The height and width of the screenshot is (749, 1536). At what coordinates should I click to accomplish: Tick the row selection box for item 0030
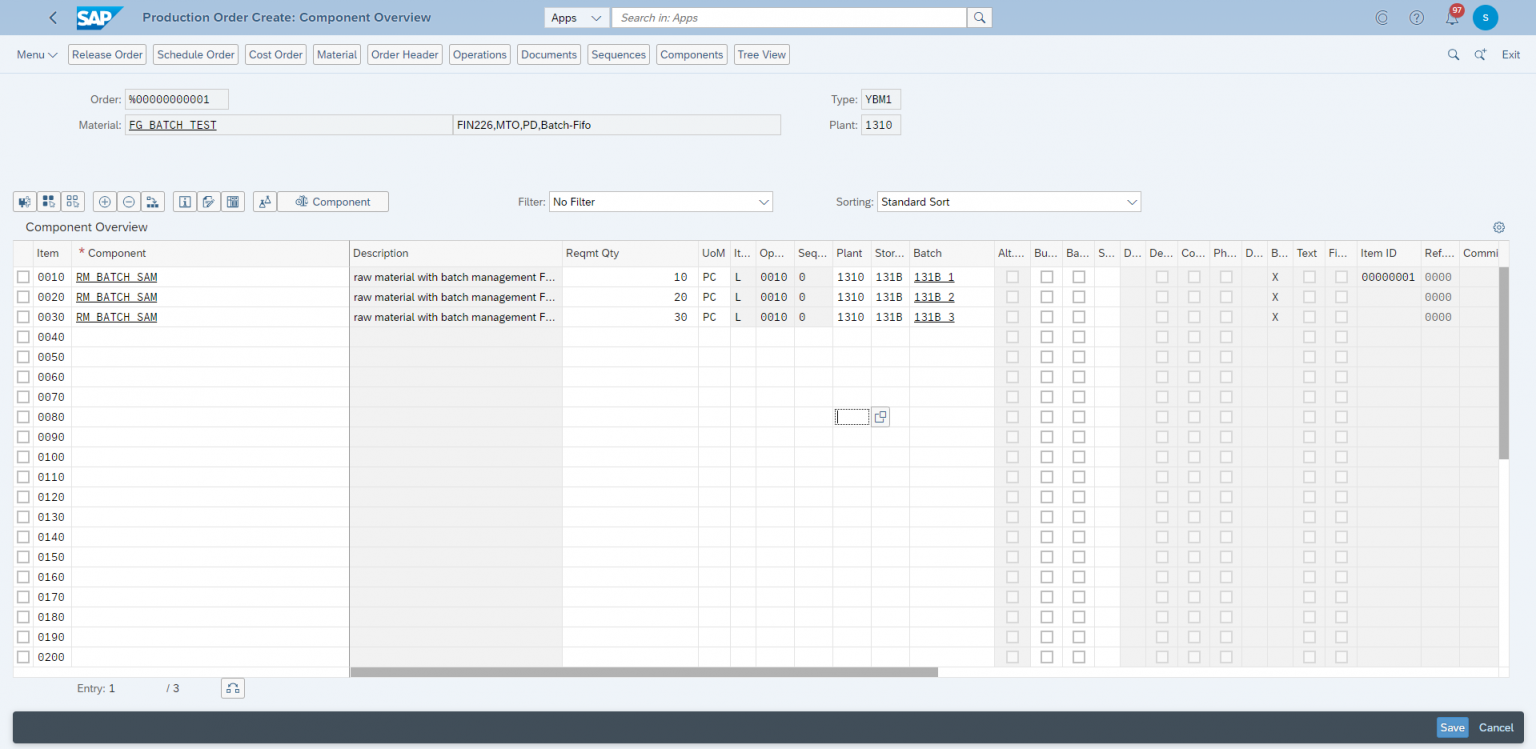click(24, 317)
